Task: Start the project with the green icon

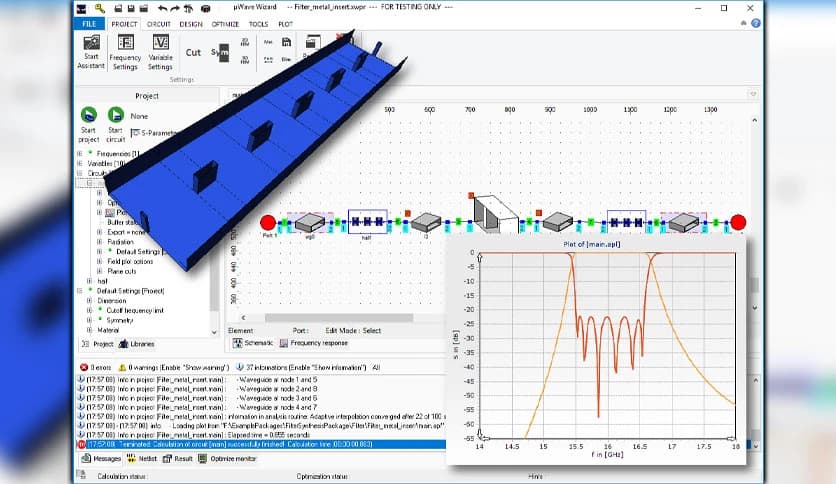Action: click(89, 115)
